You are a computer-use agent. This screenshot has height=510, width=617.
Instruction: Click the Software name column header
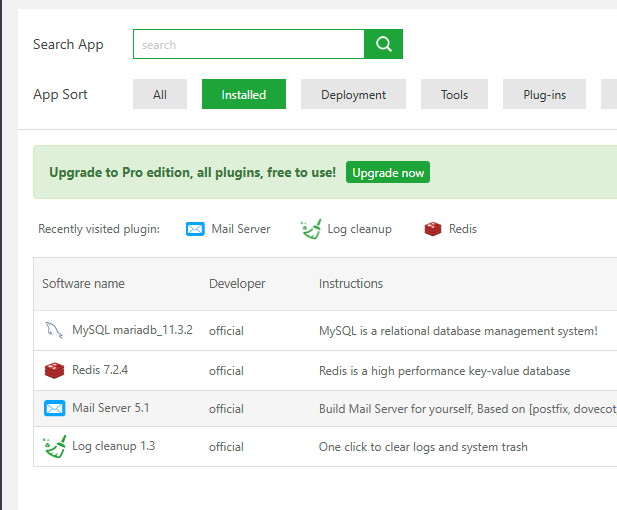83,284
